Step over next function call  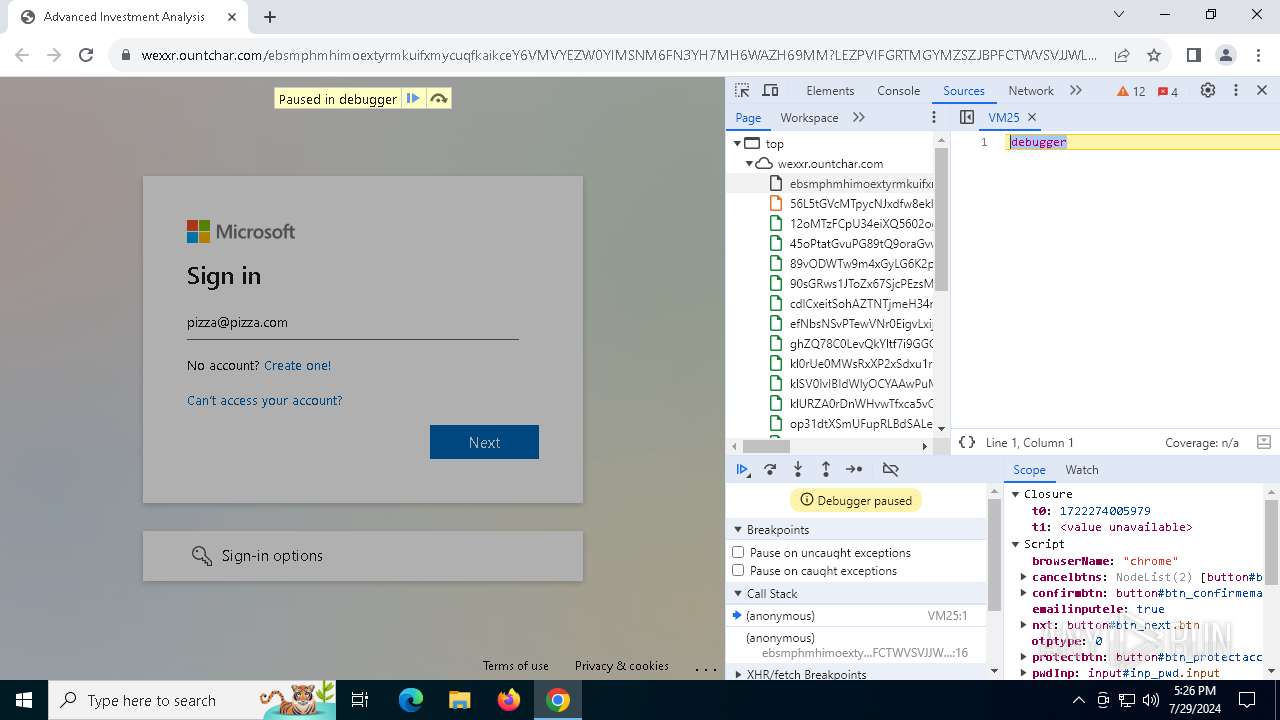click(x=770, y=469)
